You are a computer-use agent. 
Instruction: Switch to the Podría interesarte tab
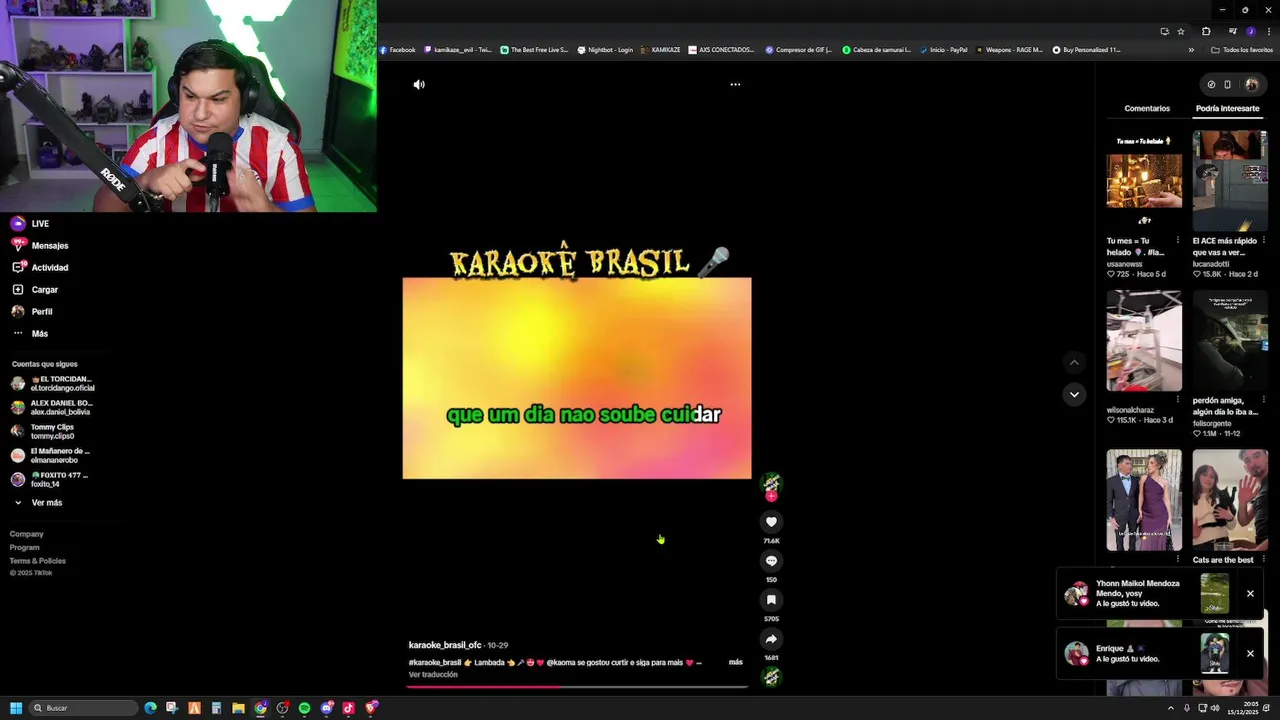1227,108
